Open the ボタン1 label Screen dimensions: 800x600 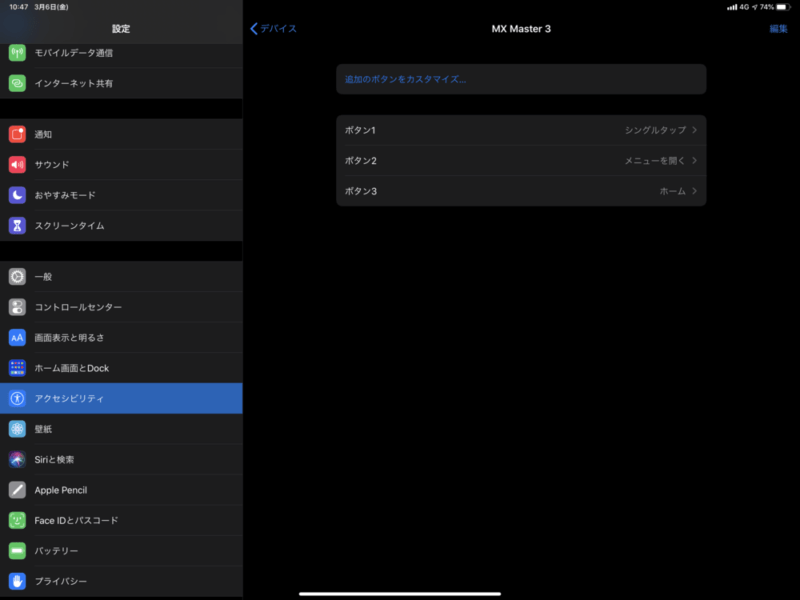pyautogui.click(x=360, y=130)
